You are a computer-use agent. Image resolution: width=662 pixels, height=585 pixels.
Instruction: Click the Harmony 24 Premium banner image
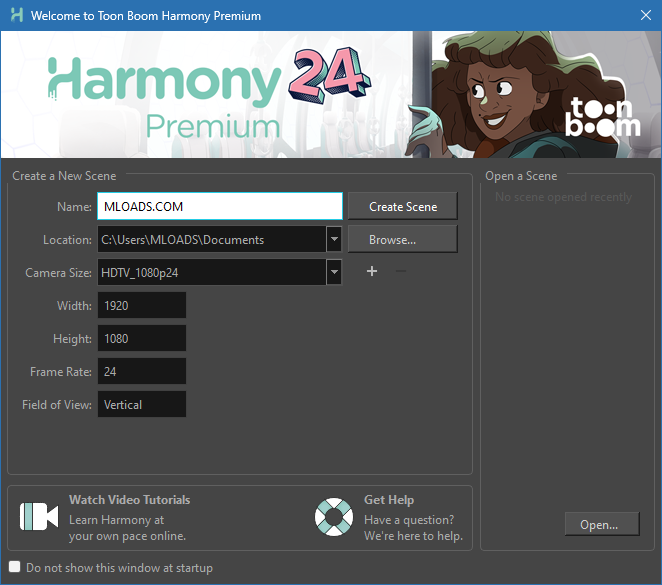[331, 95]
